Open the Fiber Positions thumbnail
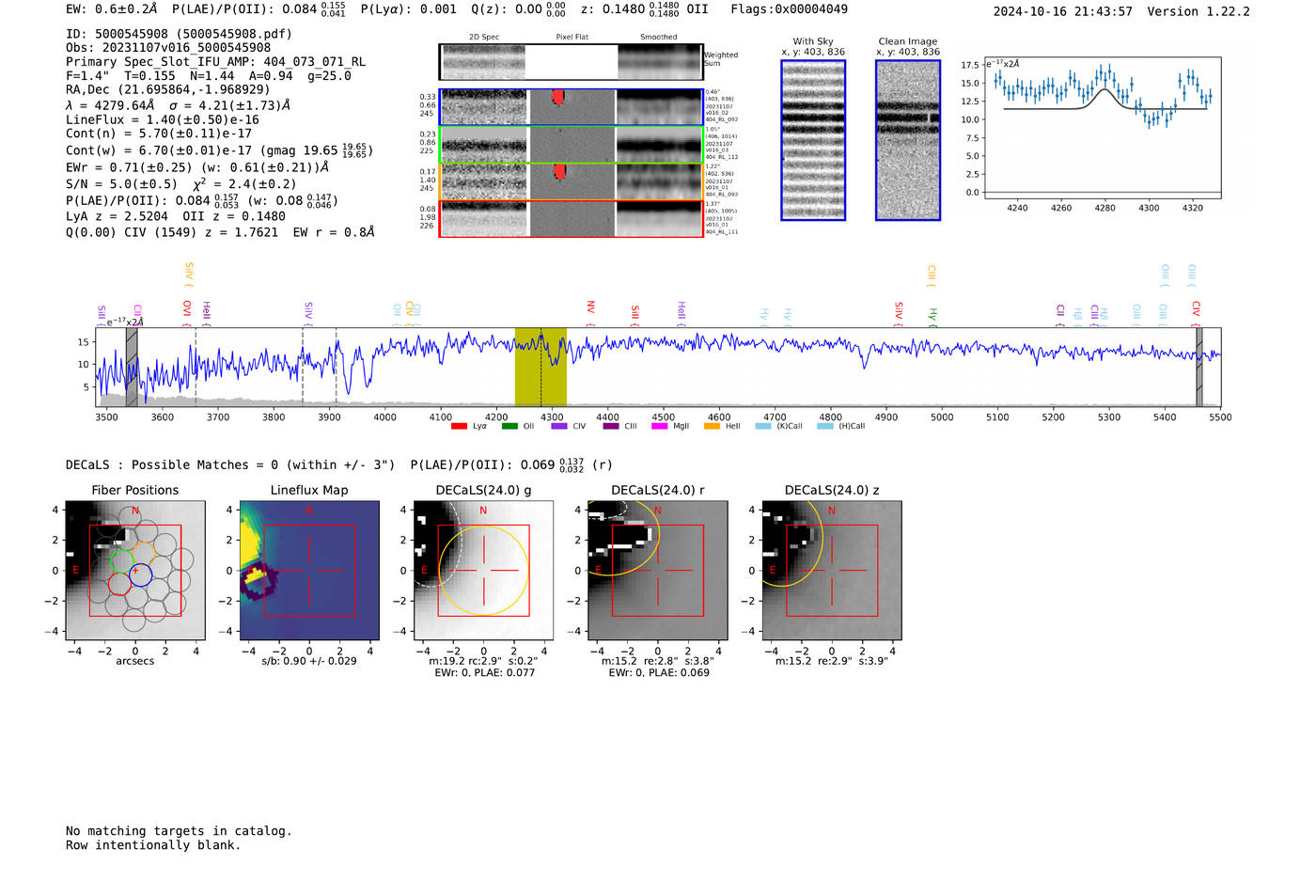 click(x=135, y=570)
